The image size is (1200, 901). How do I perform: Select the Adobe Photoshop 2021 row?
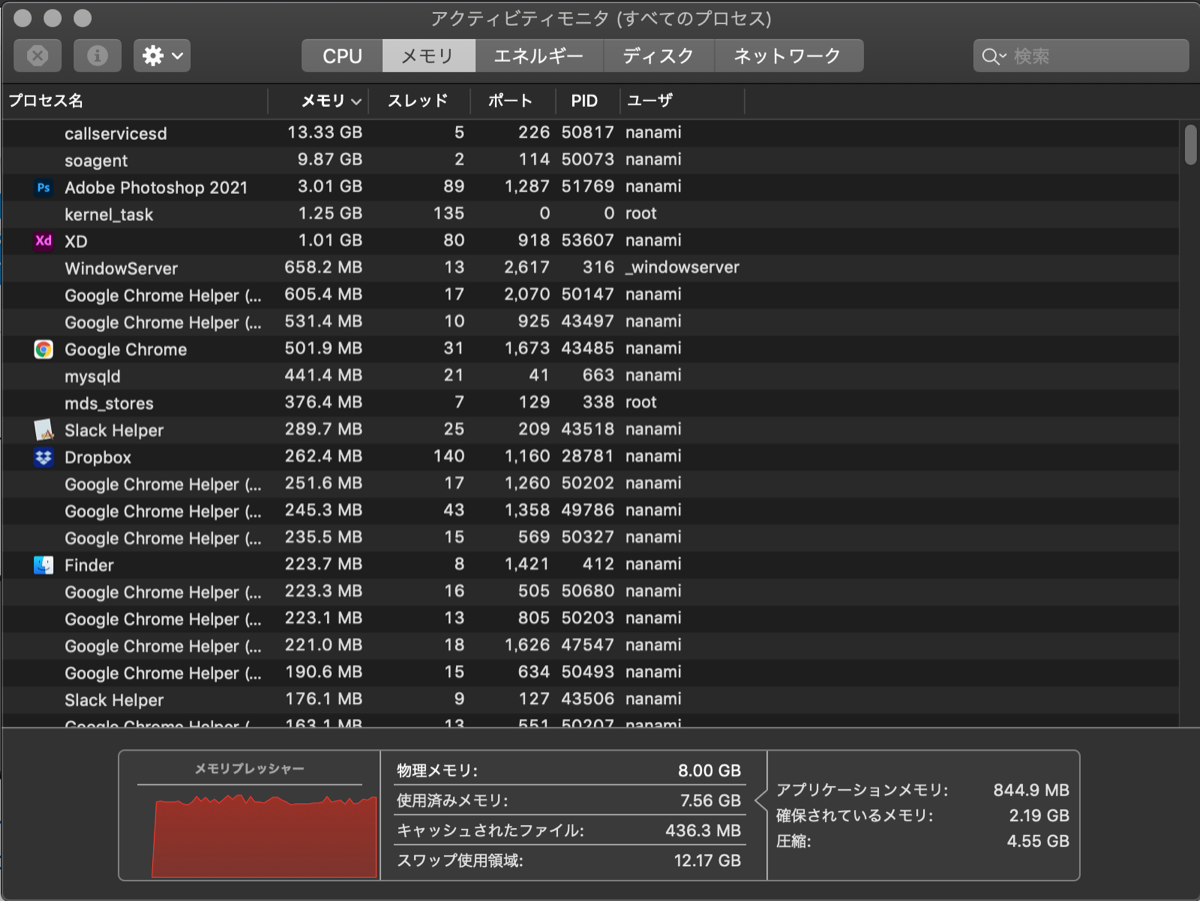(591, 187)
